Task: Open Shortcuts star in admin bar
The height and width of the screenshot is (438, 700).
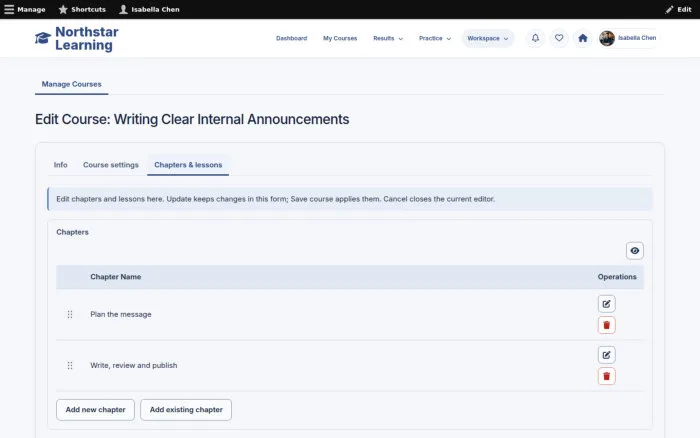Action: (x=82, y=9)
